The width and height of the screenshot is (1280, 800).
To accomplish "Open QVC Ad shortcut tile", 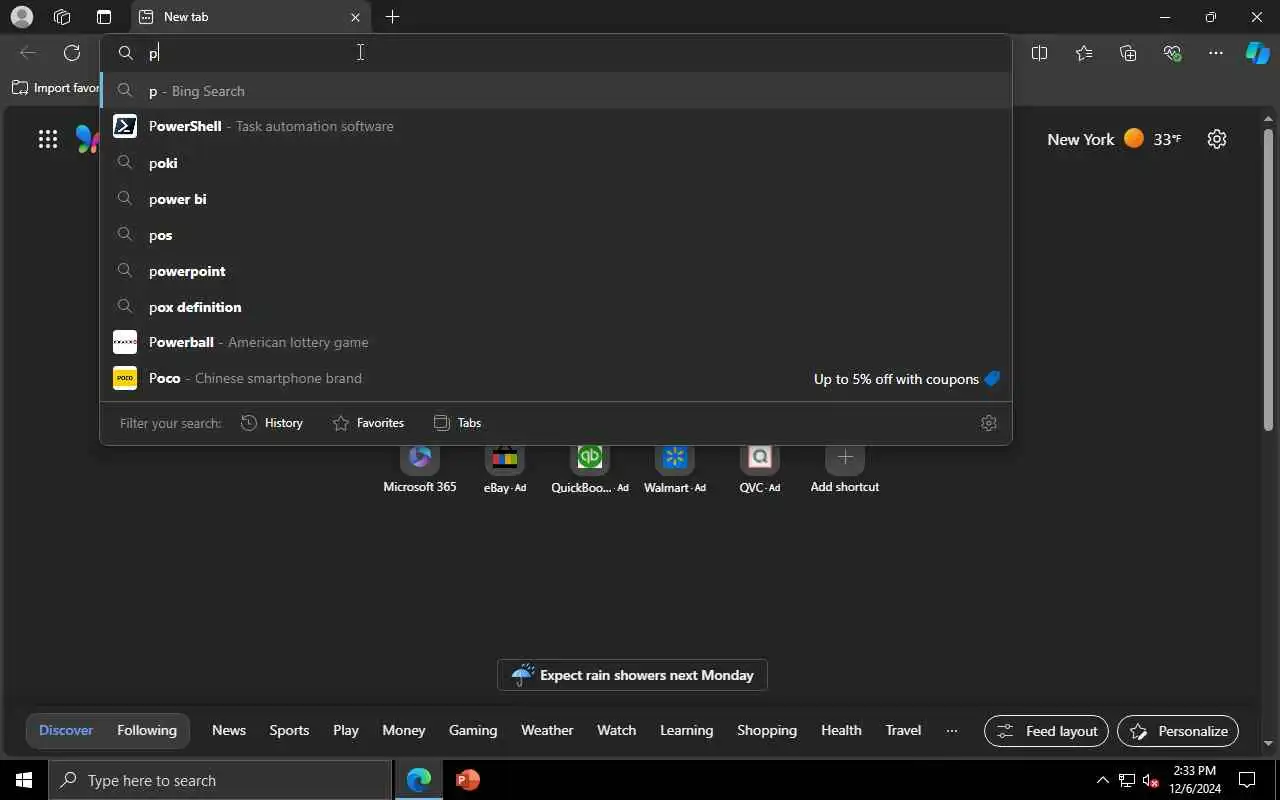I will coord(760,470).
